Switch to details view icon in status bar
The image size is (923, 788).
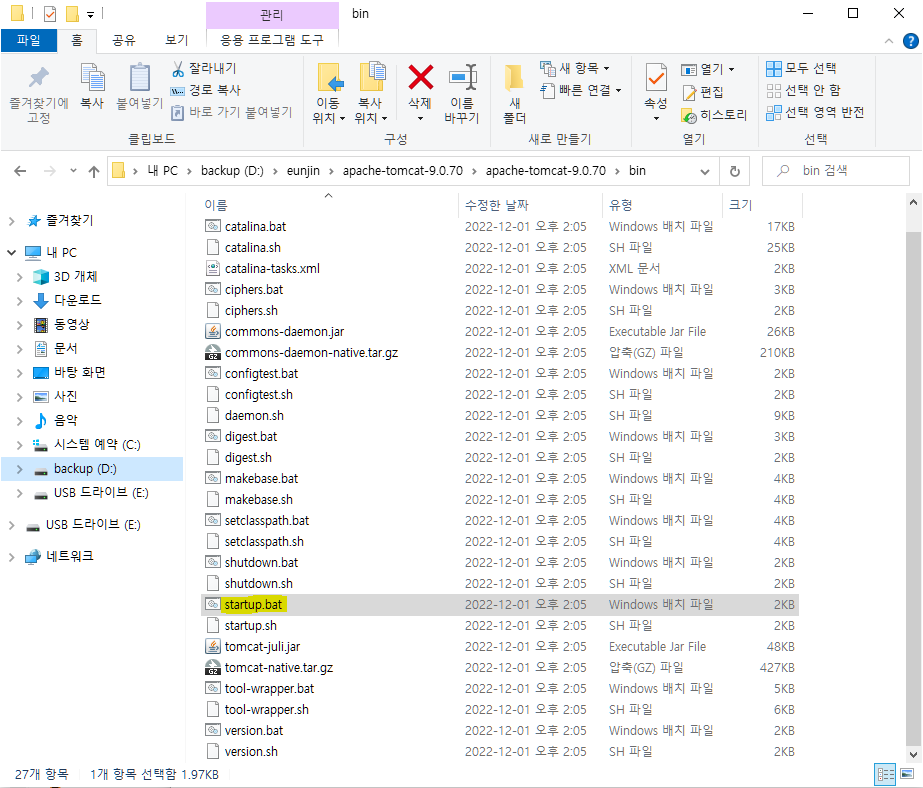point(885,774)
